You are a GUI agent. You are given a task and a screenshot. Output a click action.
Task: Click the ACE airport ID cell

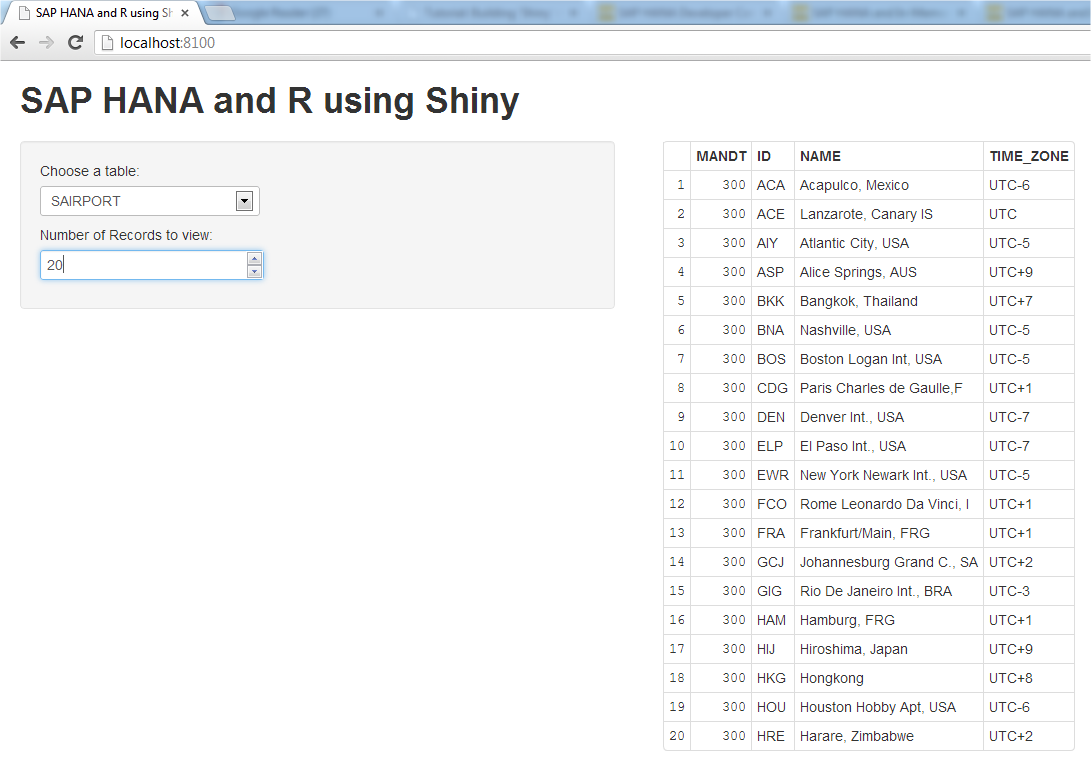tap(771, 214)
